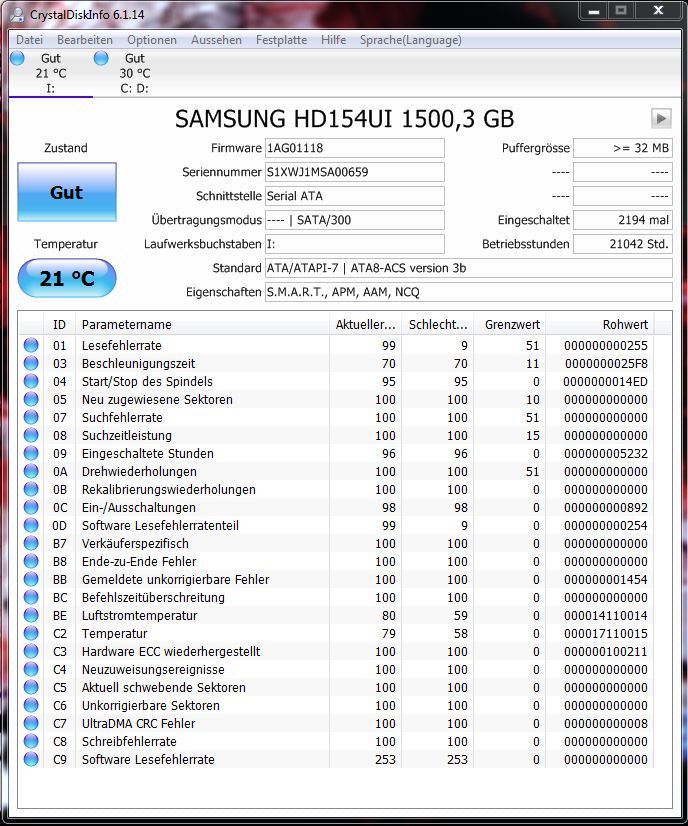
Task: Click the Standard ATA8-ACS field
Action: pos(469,268)
